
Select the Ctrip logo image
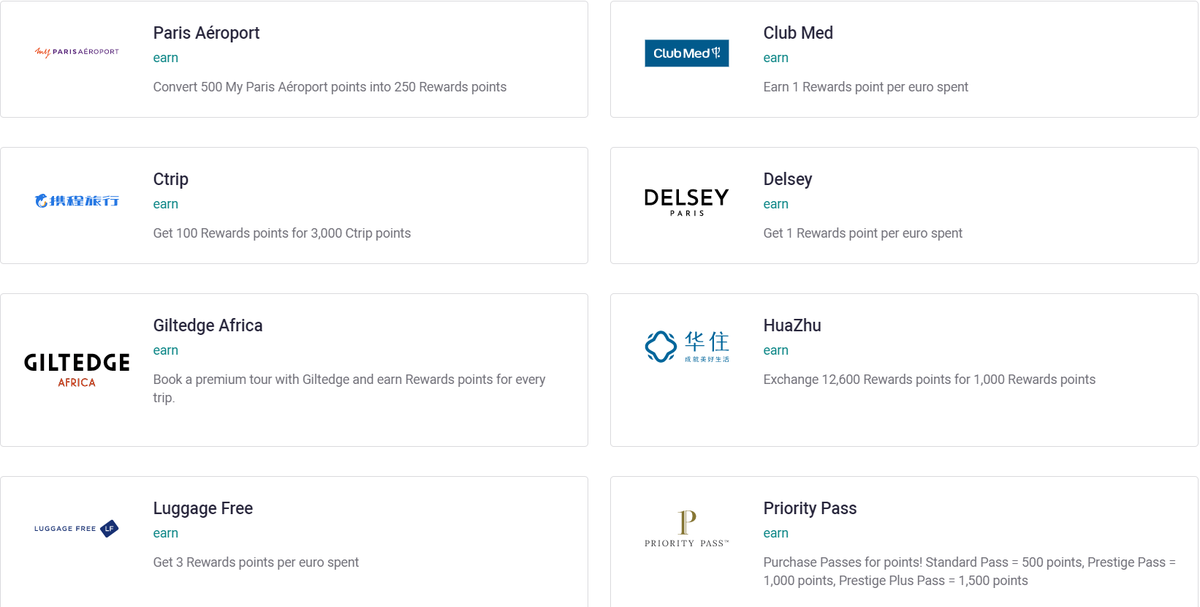(77, 201)
